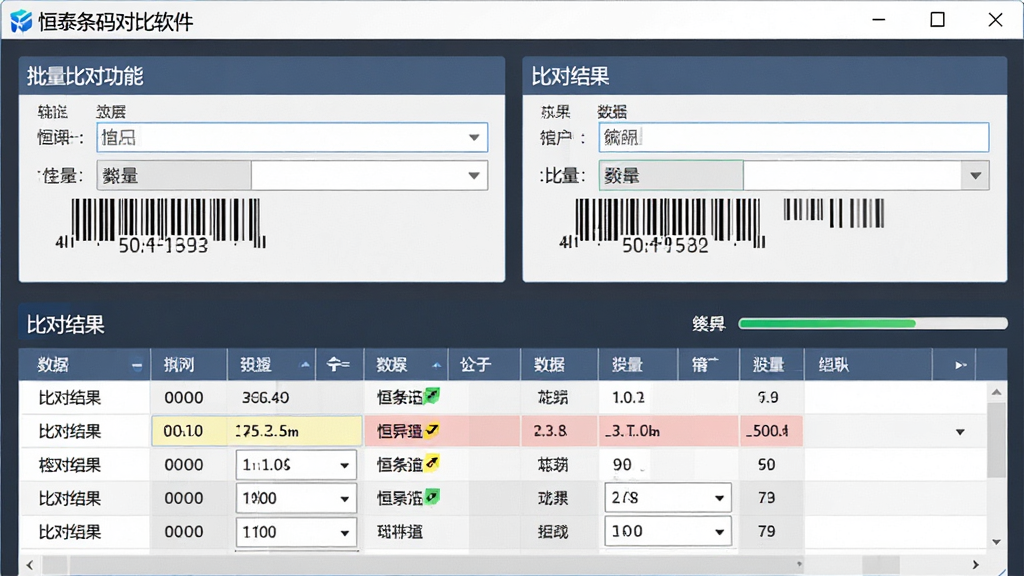
Task: Click the text field at the top of the upper 比对结果 panel
Action: pyautogui.click(x=793, y=138)
